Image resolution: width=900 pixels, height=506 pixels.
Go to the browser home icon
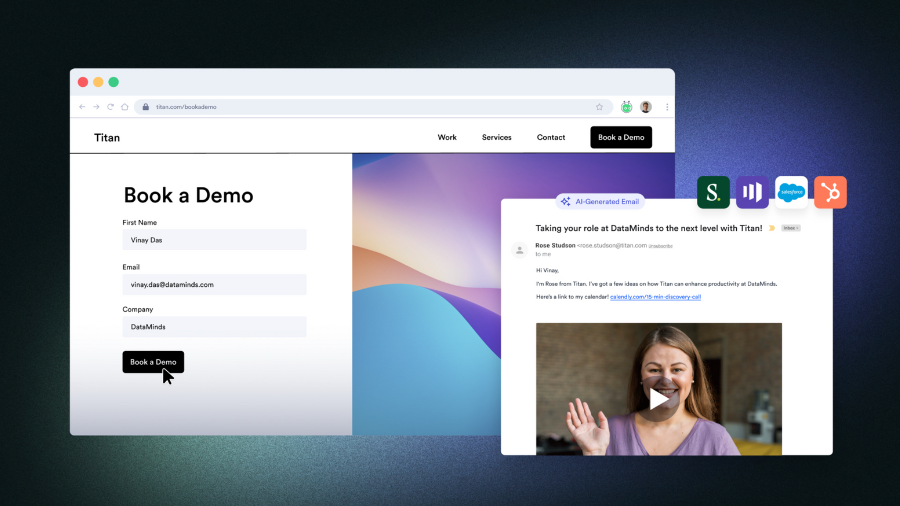coord(125,107)
